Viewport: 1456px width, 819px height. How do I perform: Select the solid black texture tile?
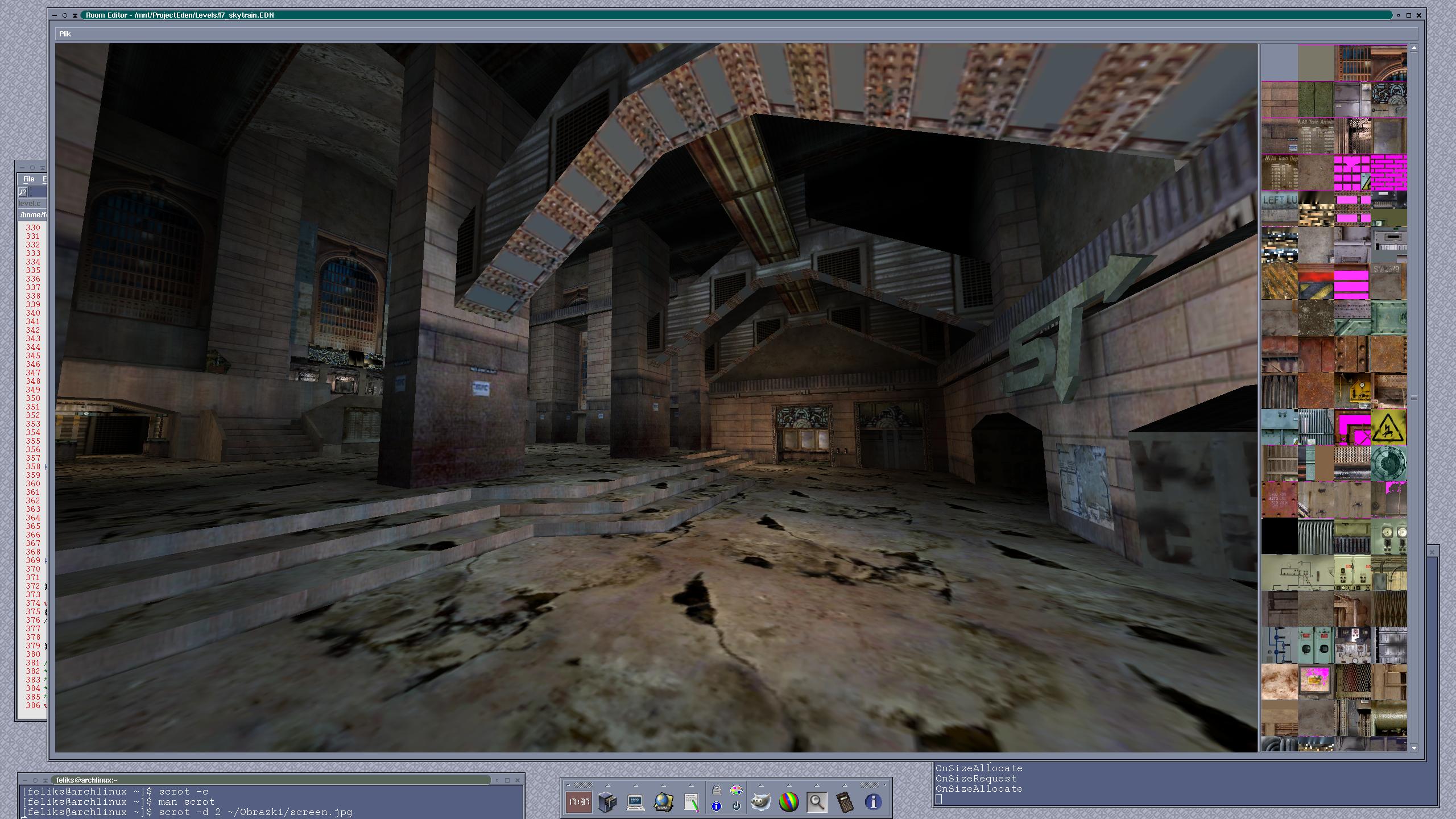point(1280,536)
